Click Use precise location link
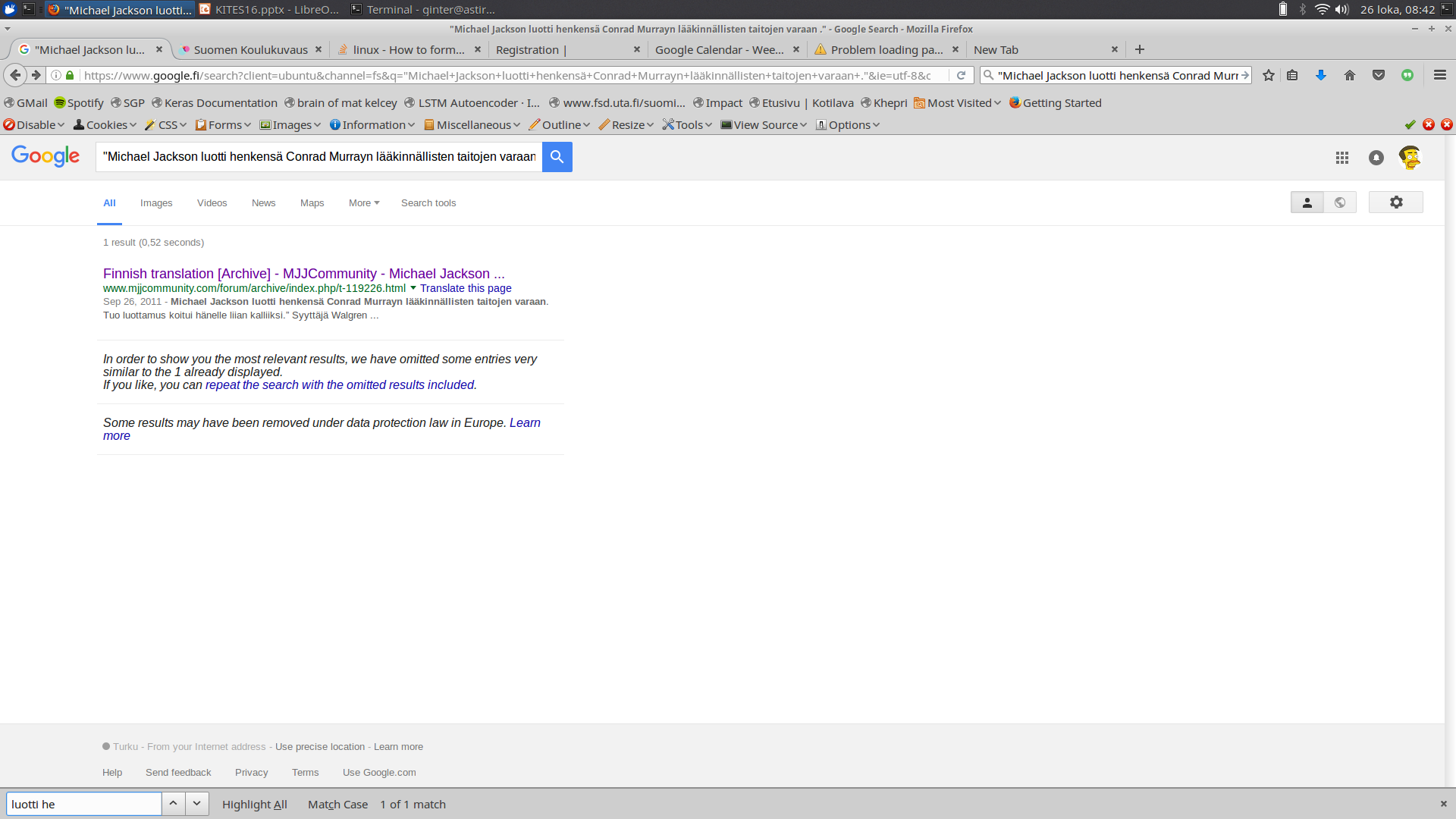This screenshot has height=819, width=1456. point(320,746)
